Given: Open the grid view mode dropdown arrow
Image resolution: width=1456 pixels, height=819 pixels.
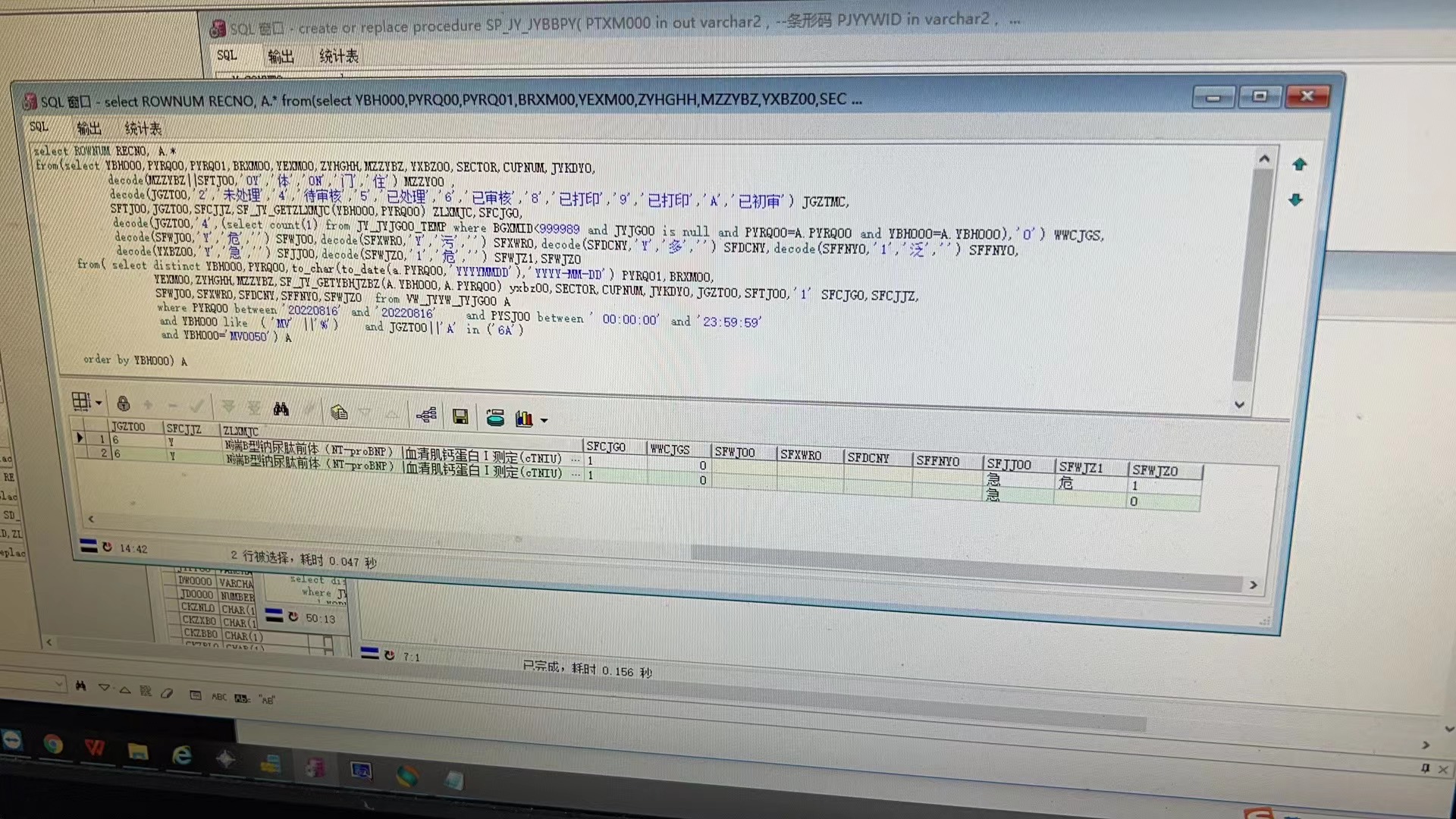Looking at the screenshot, I should pos(99,403).
